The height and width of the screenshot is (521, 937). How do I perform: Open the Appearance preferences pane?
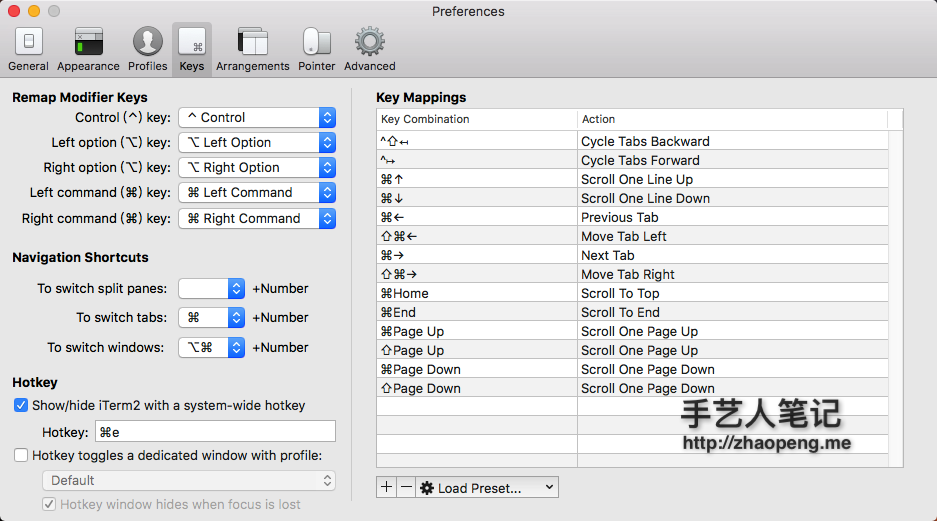coord(88,49)
